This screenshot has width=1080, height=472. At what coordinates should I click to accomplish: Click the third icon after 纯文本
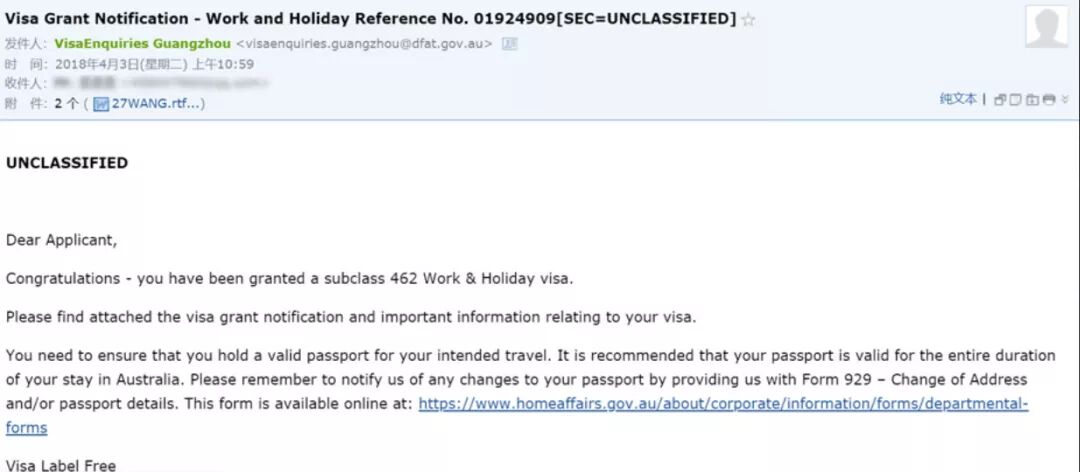1032,99
